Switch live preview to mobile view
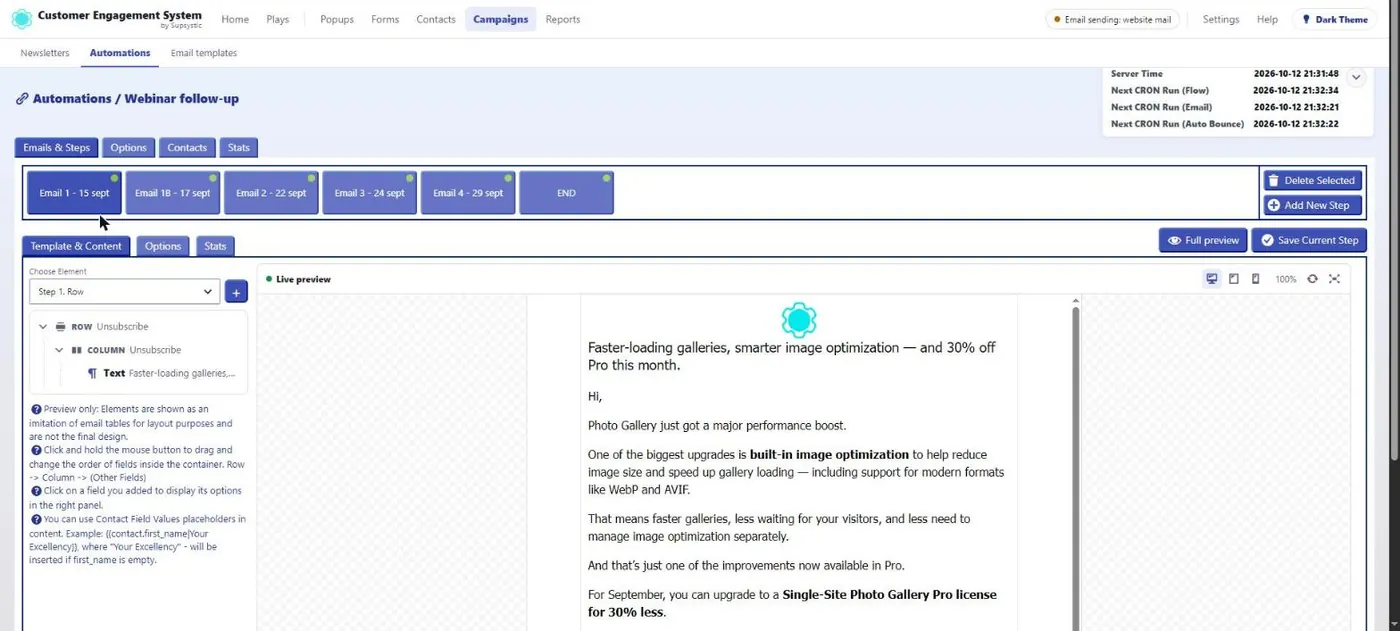1400x631 pixels. click(1255, 279)
